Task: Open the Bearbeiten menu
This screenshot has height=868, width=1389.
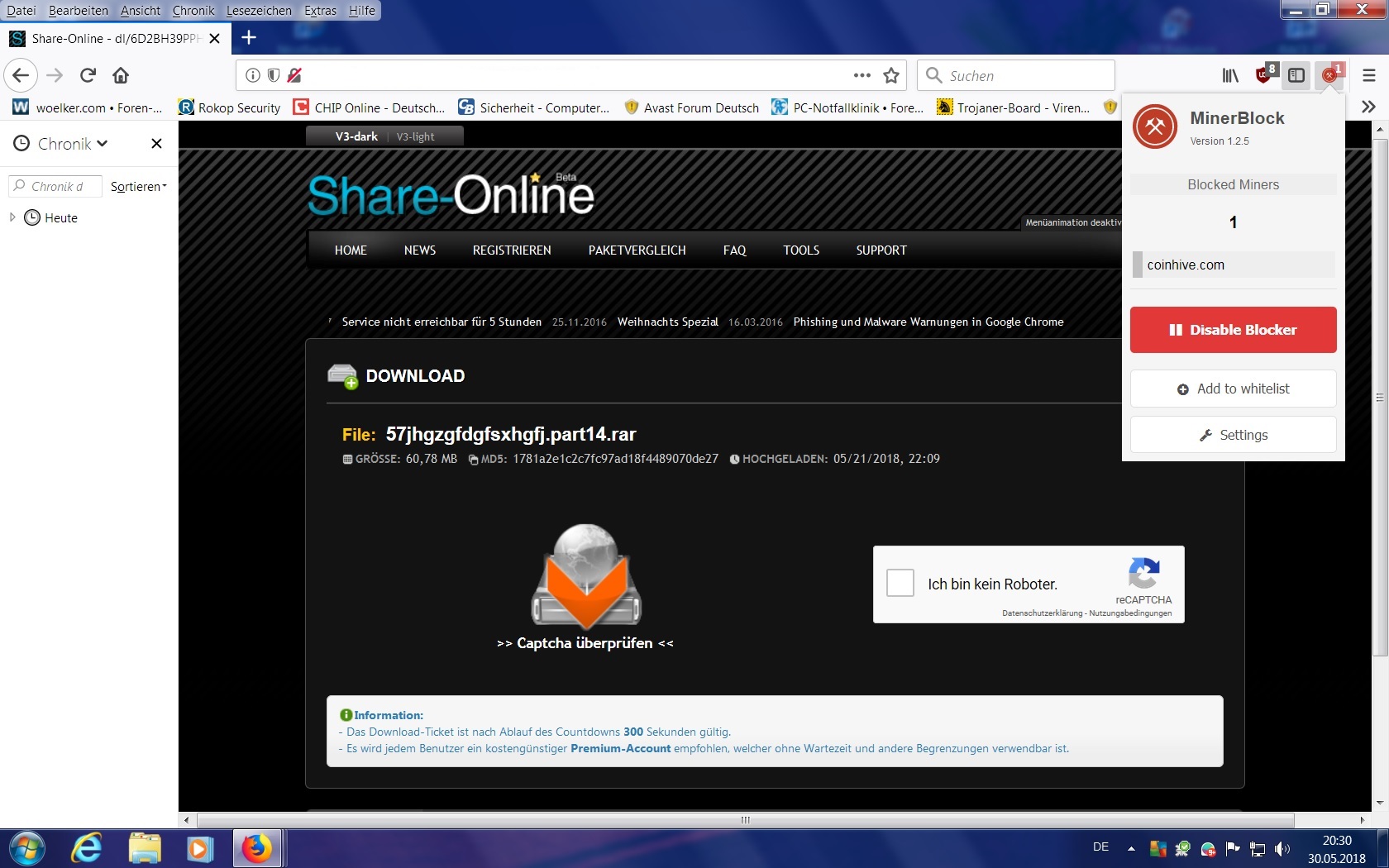Action: (79, 10)
